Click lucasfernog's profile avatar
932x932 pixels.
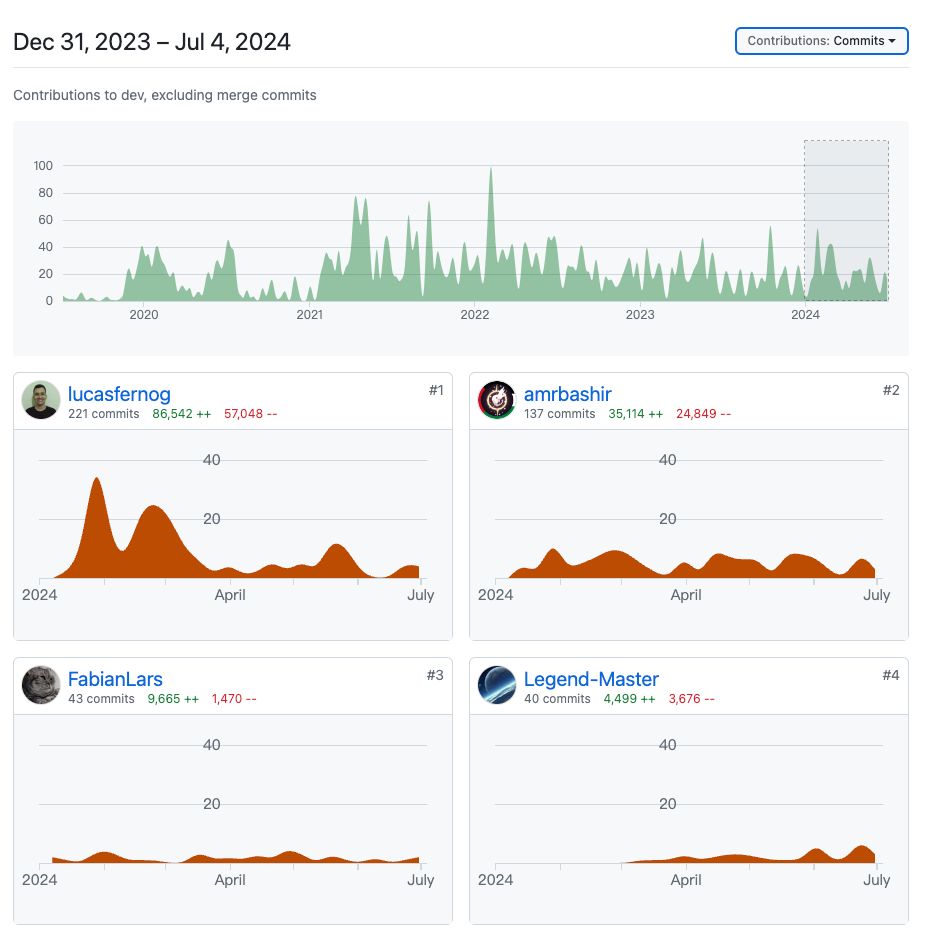[41, 400]
